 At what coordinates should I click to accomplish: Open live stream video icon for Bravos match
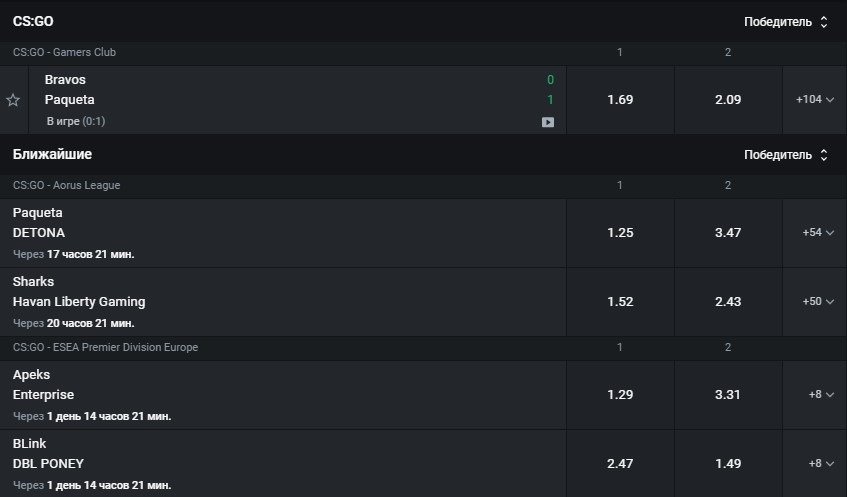547,122
